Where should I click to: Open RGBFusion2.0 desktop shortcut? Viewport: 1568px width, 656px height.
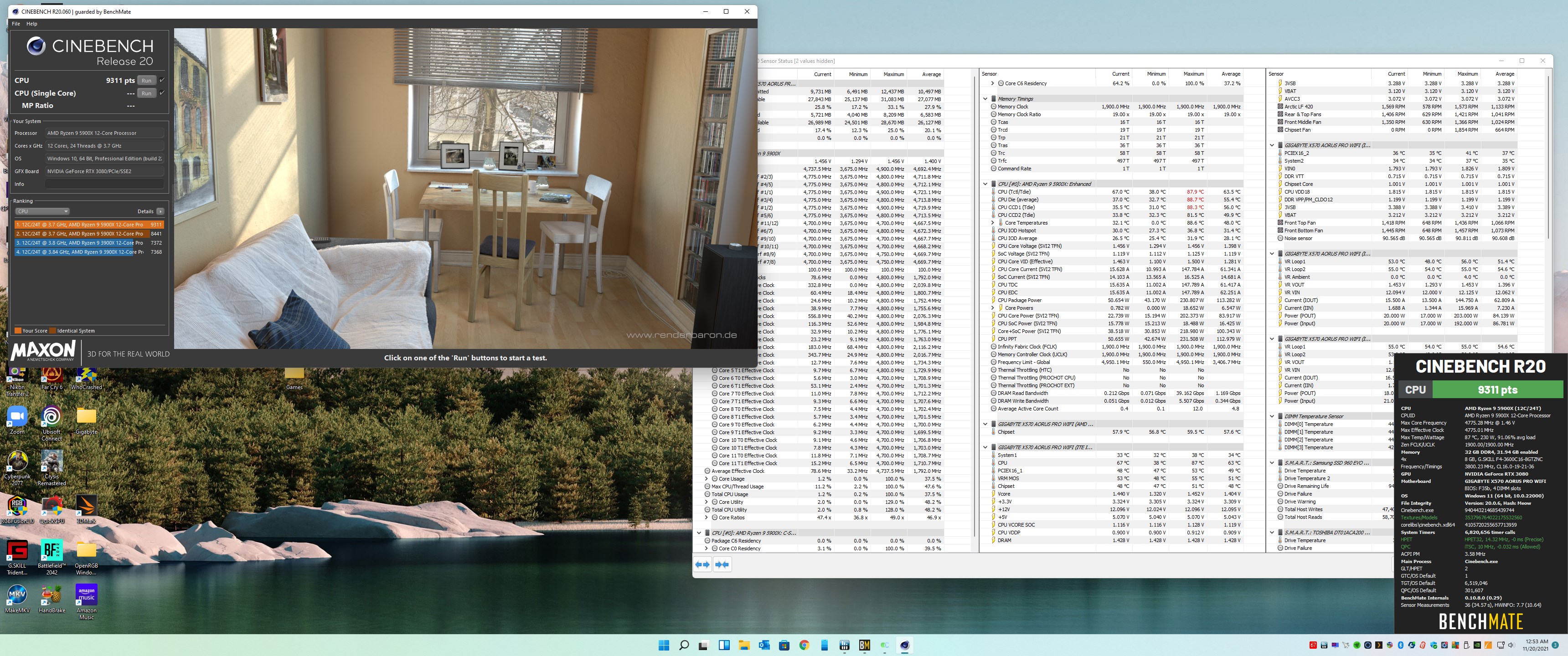coord(17,510)
